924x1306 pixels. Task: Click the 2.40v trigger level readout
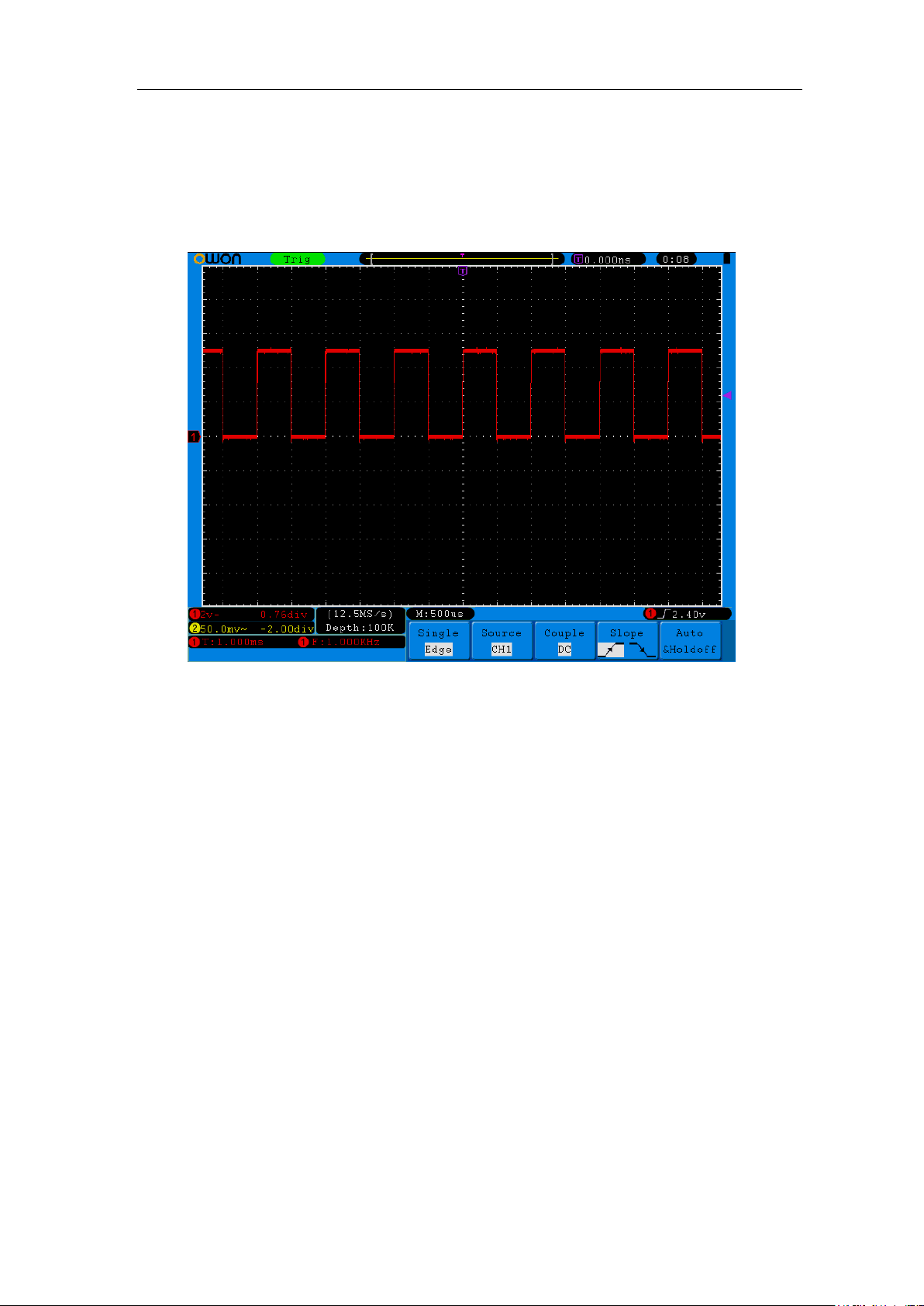[x=689, y=614]
